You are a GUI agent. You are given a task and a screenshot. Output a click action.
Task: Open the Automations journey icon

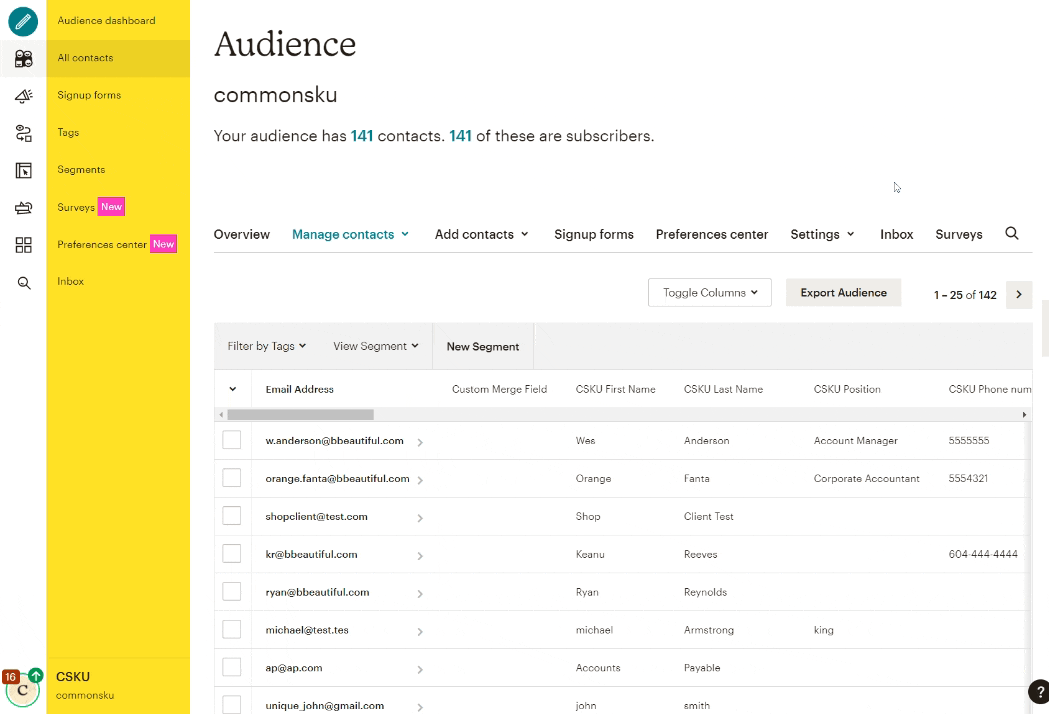[22, 132]
